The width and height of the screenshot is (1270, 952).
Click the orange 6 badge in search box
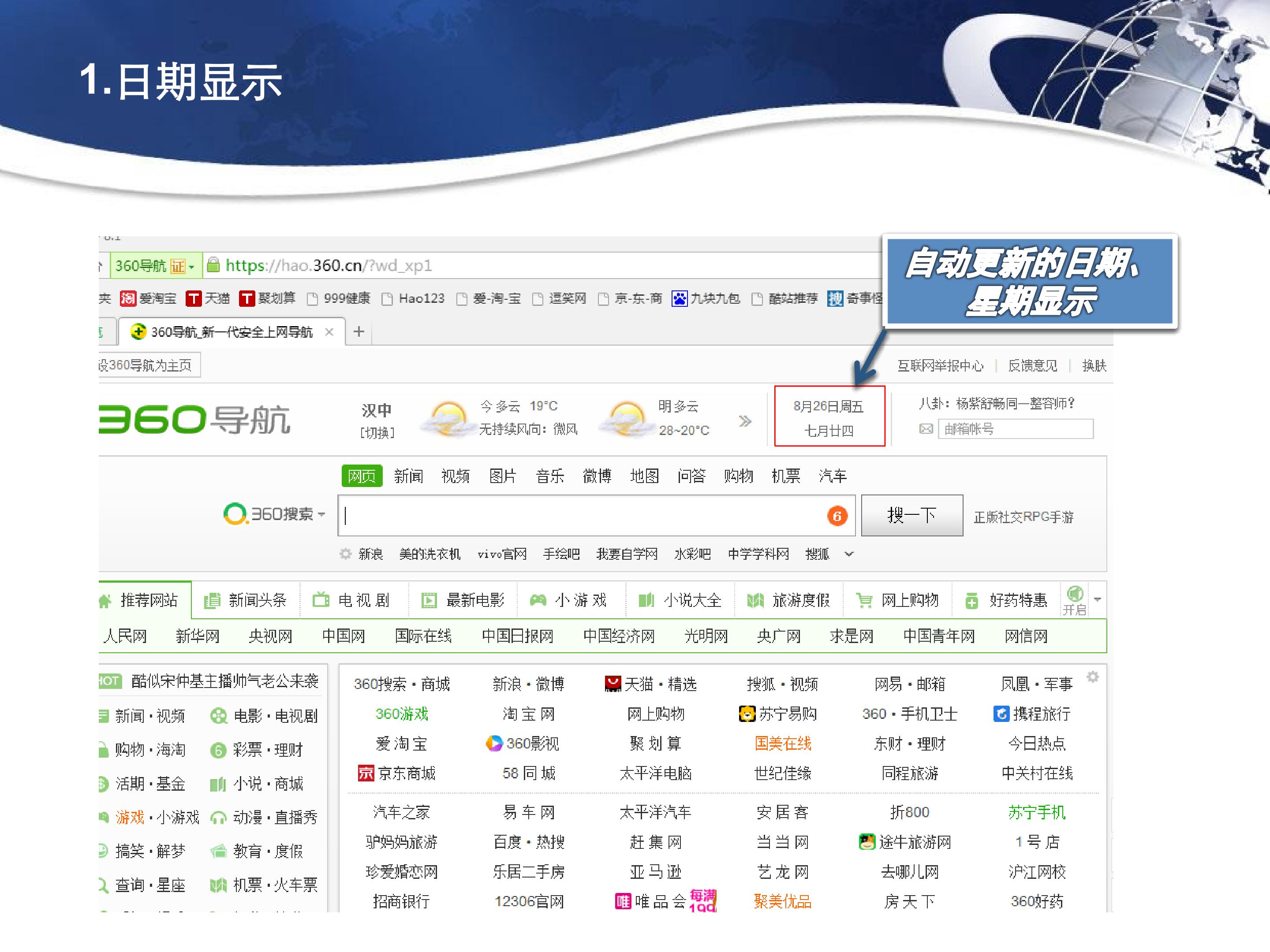pos(837,516)
